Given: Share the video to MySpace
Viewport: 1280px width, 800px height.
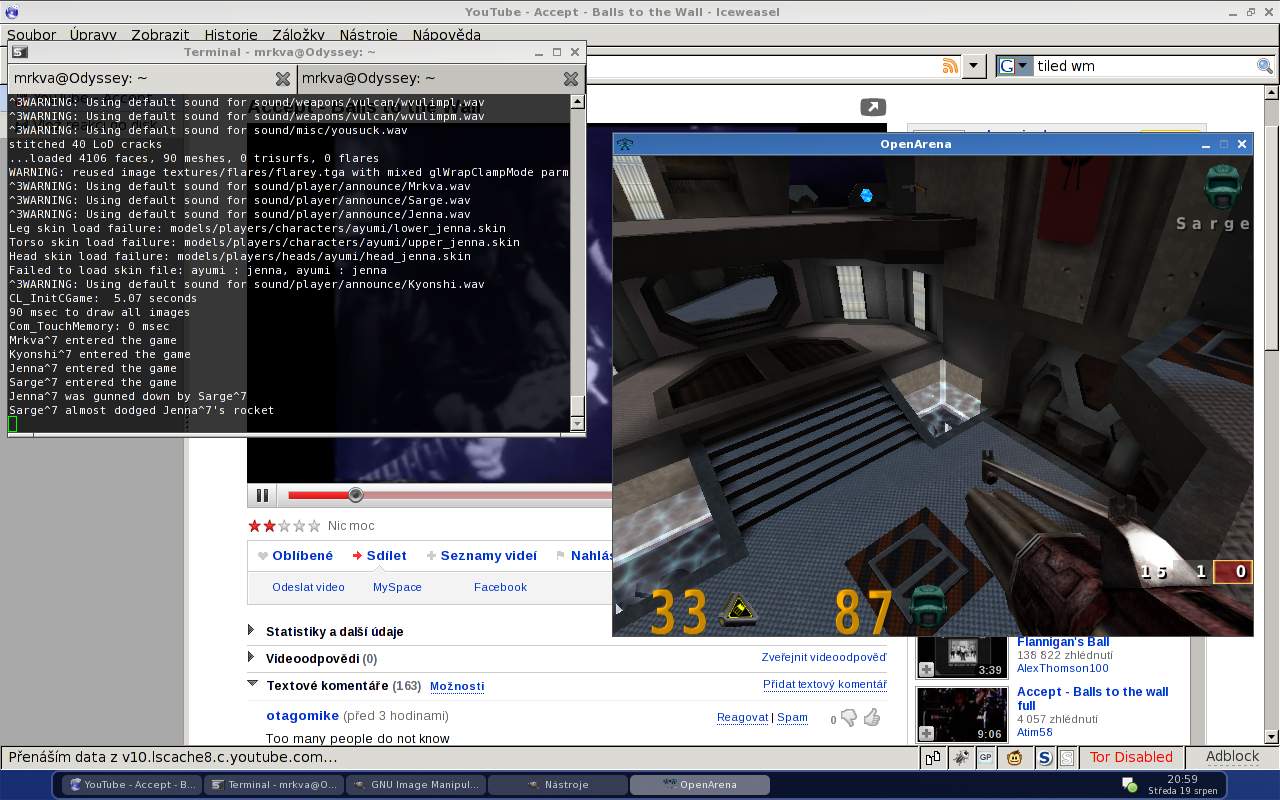Looking at the screenshot, I should tap(397, 587).
